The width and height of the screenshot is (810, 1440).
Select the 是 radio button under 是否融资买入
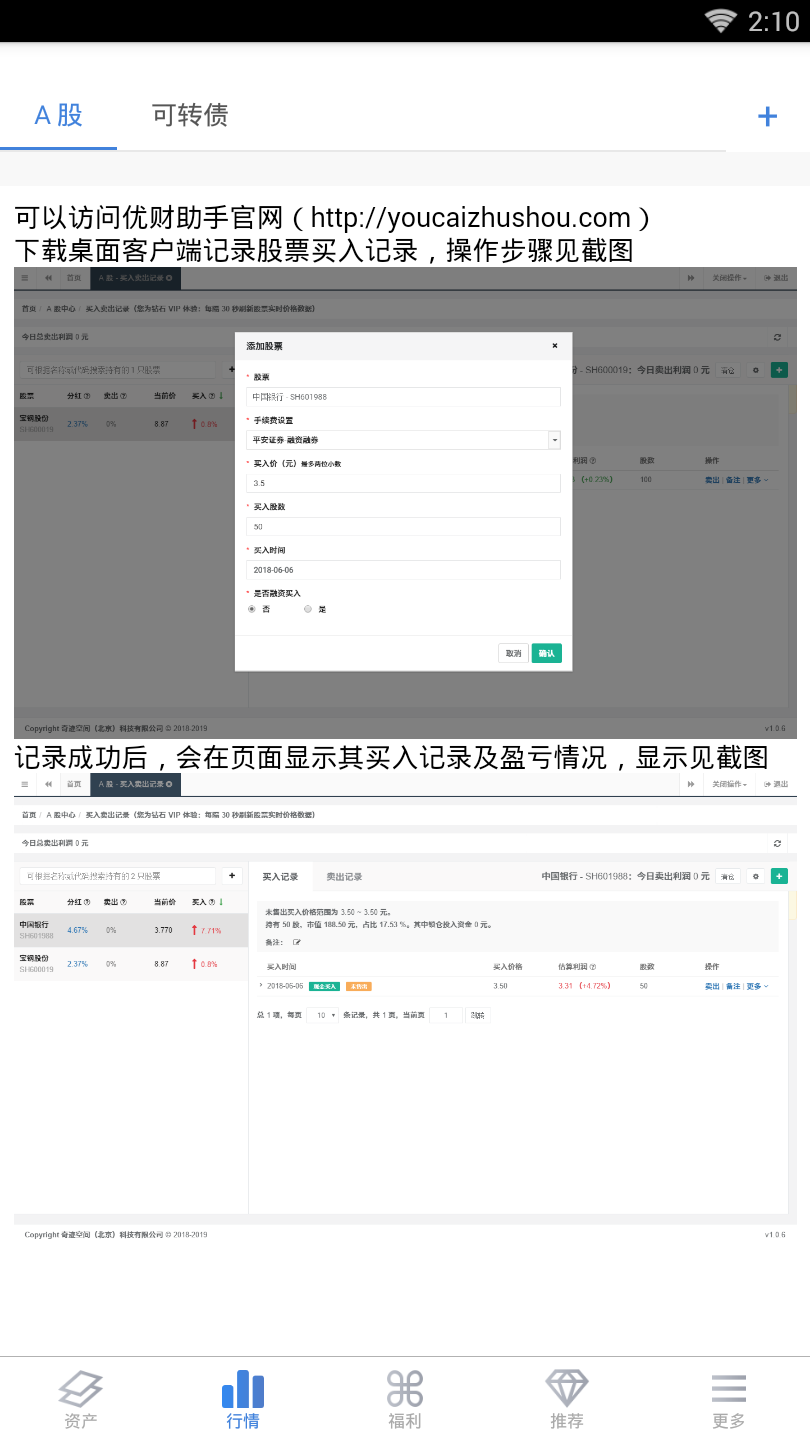(307, 609)
